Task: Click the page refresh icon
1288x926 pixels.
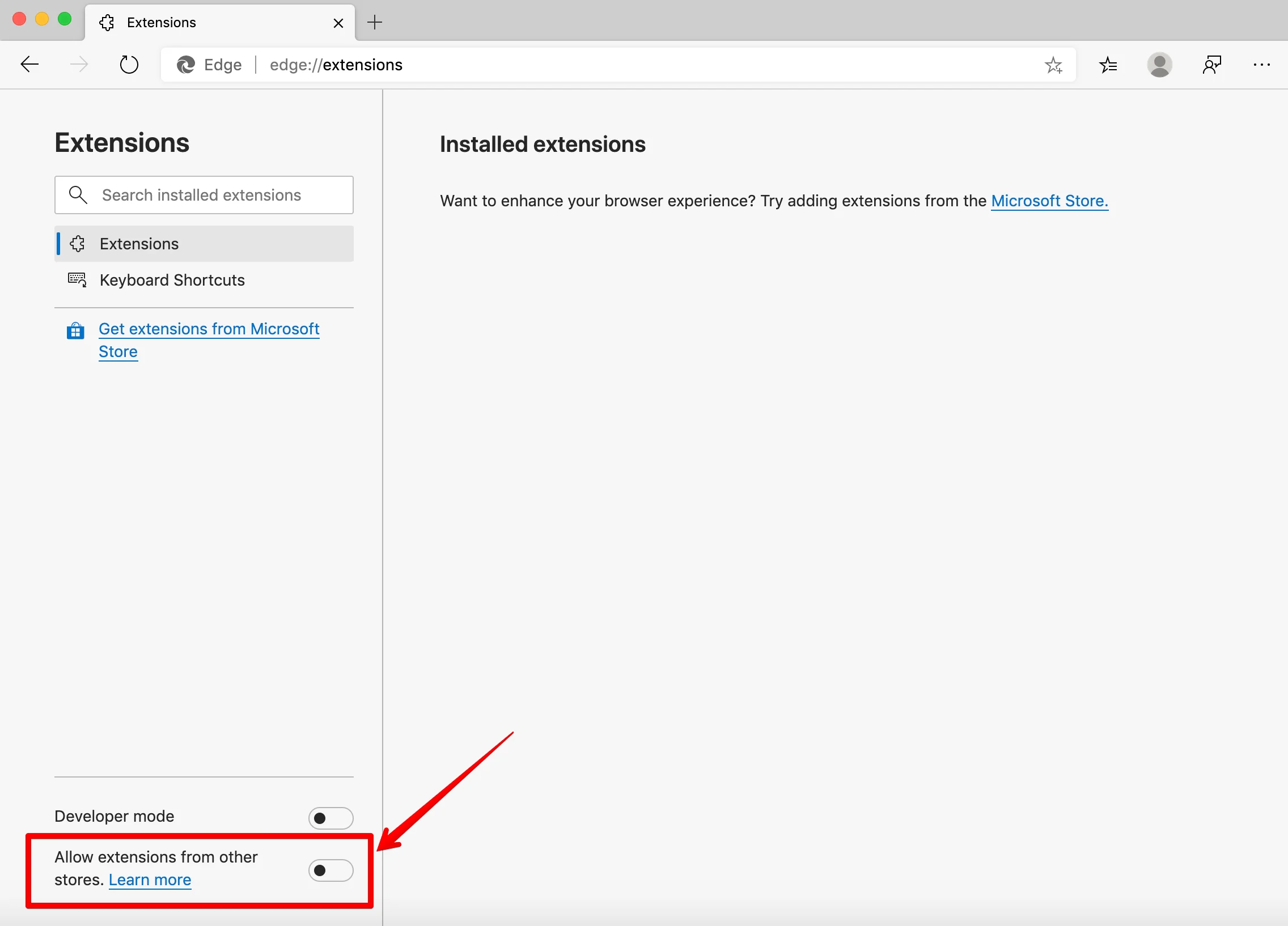Action: 128,65
